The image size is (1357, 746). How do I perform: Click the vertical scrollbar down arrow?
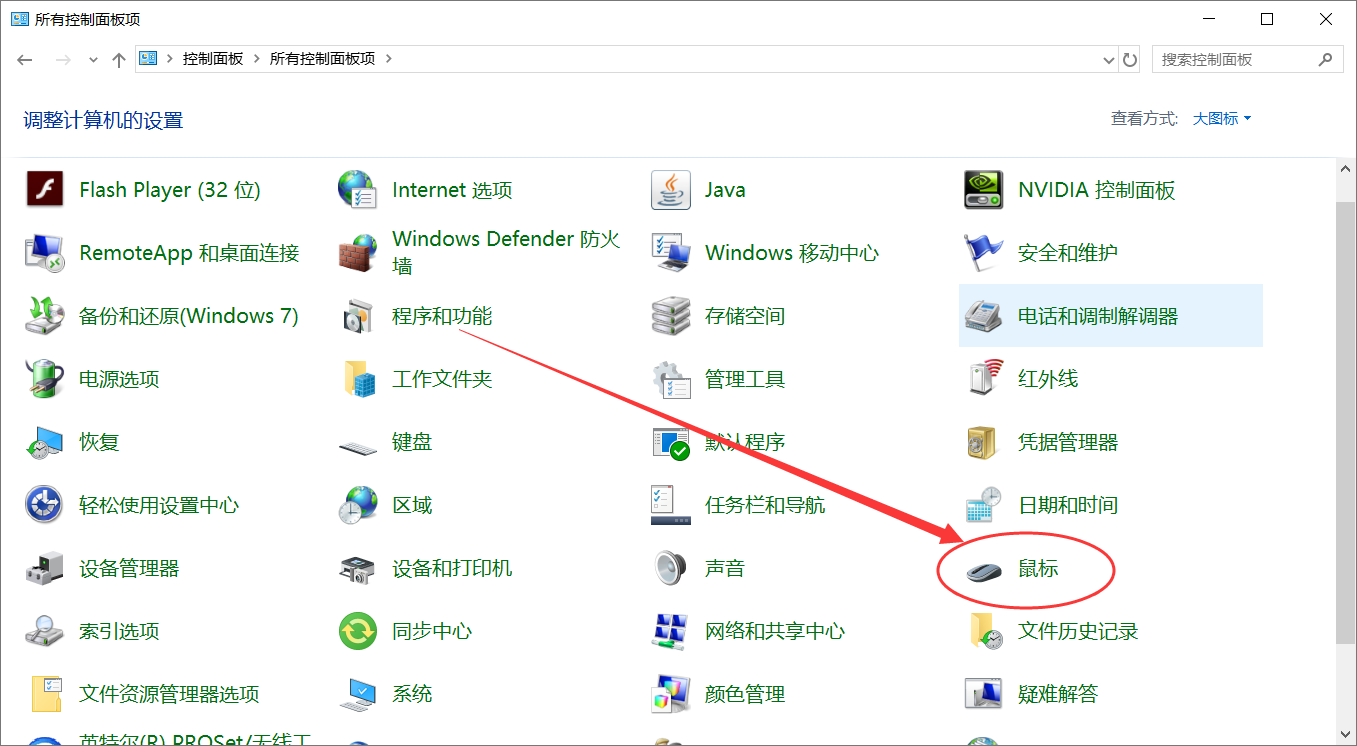click(1345, 734)
